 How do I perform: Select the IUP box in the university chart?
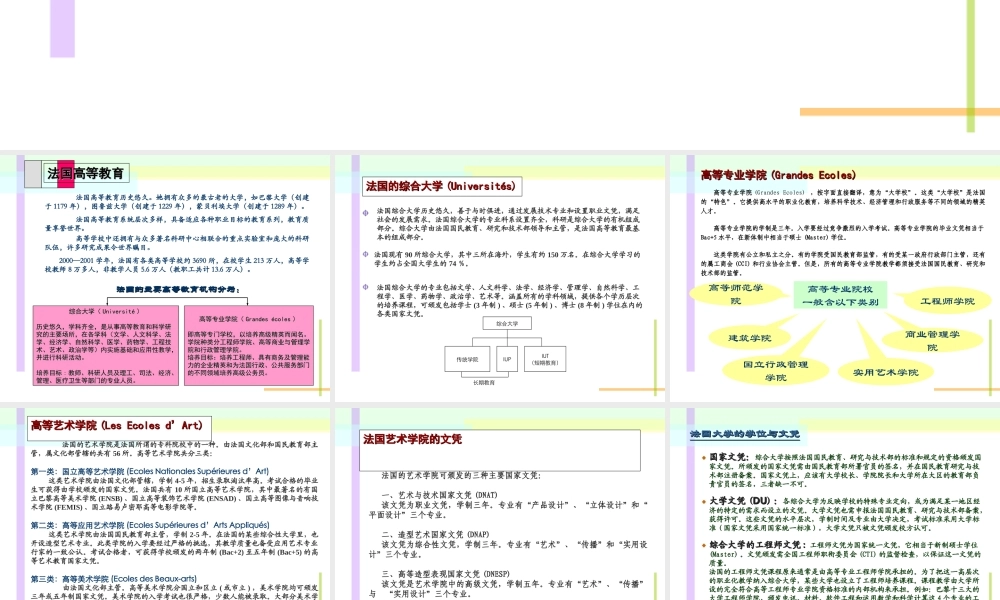[x=507, y=358]
